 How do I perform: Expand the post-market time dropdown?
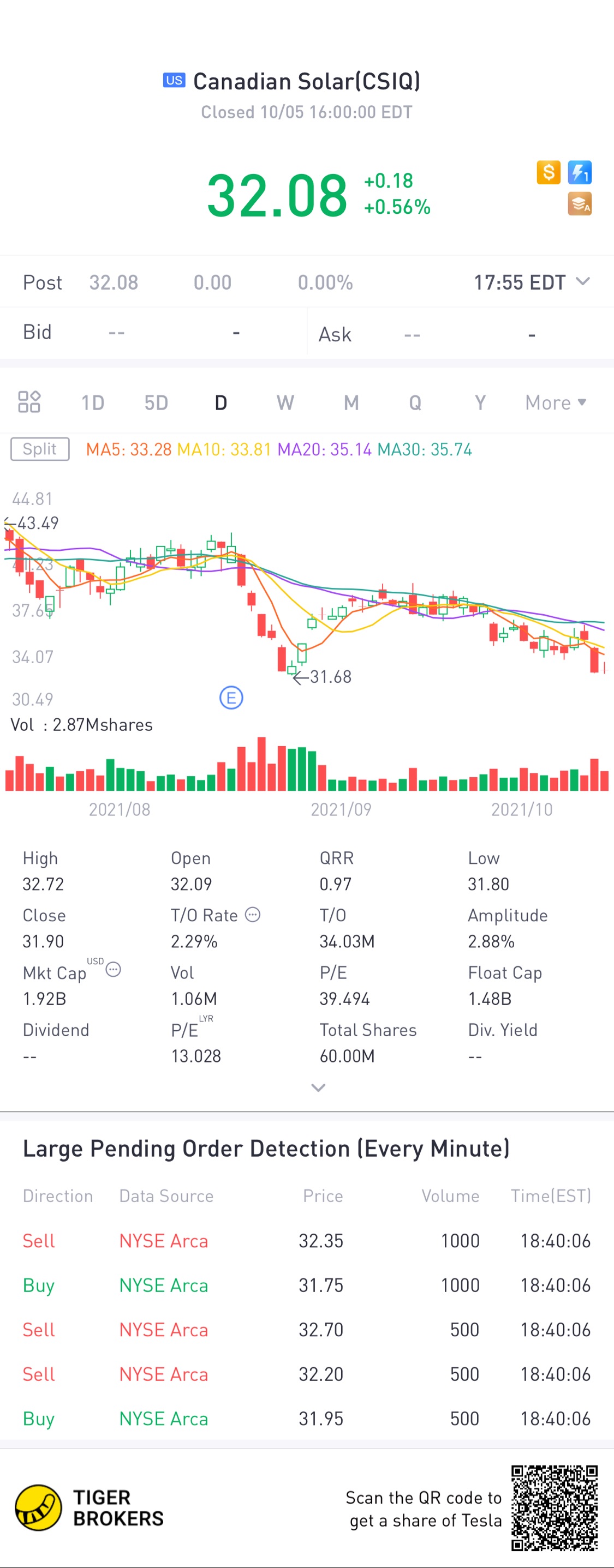pos(583,281)
